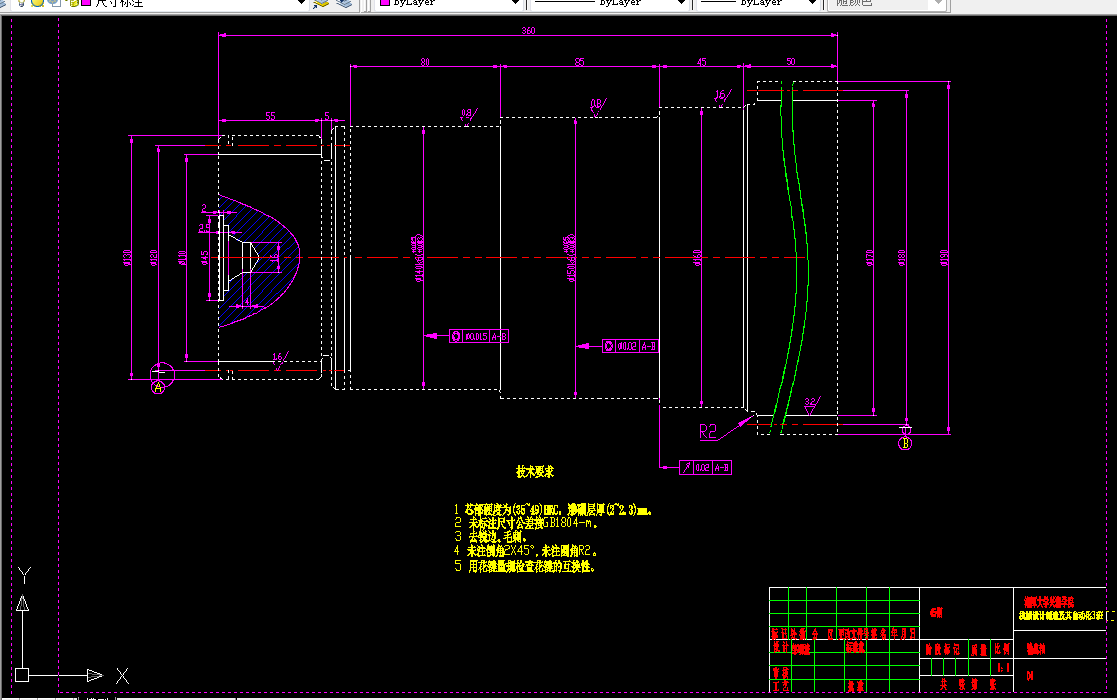Select the 360 overall length dimension
The width and height of the screenshot is (1117, 700).
(x=528, y=31)
